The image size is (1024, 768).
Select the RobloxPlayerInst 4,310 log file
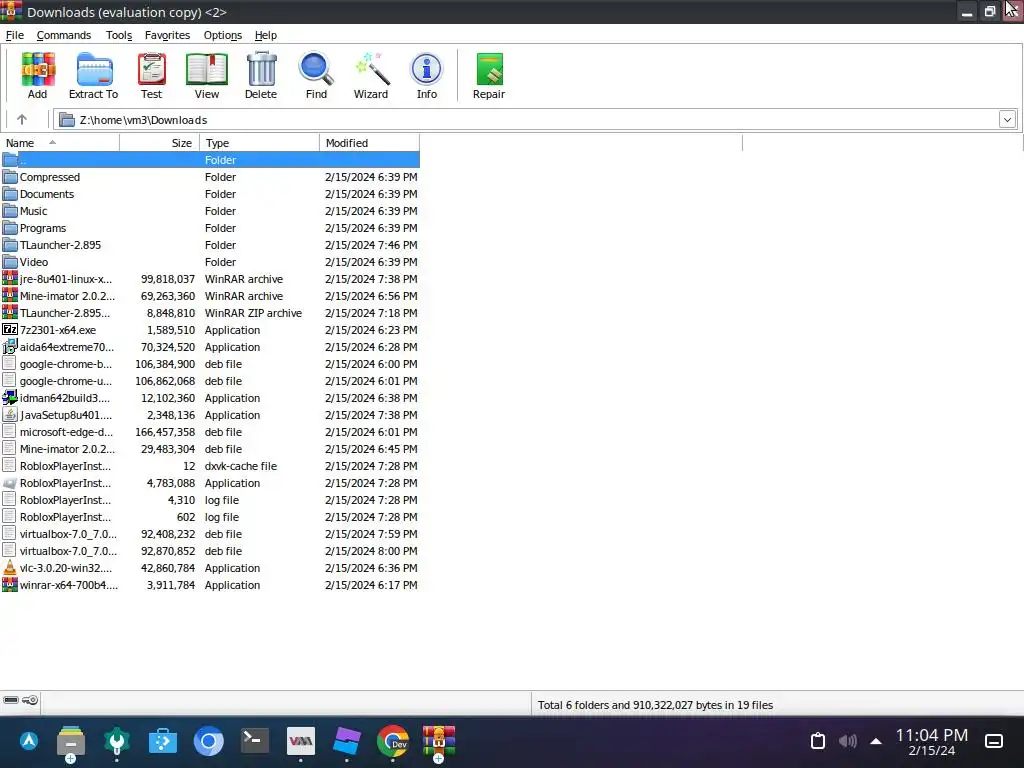tap(210, 500)
